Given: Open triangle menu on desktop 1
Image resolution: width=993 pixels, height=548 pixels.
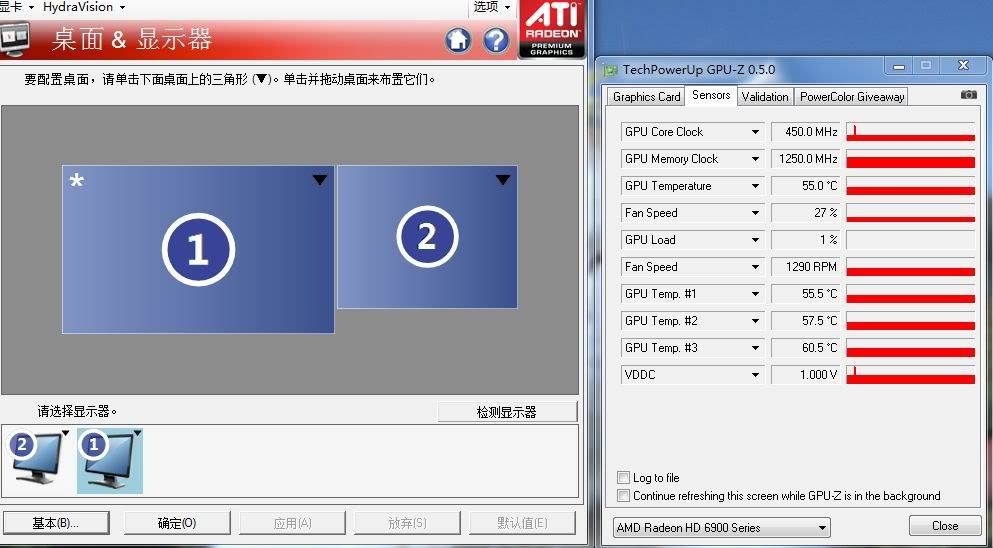Looking at the screenshot, I should [x=320, y=181].
